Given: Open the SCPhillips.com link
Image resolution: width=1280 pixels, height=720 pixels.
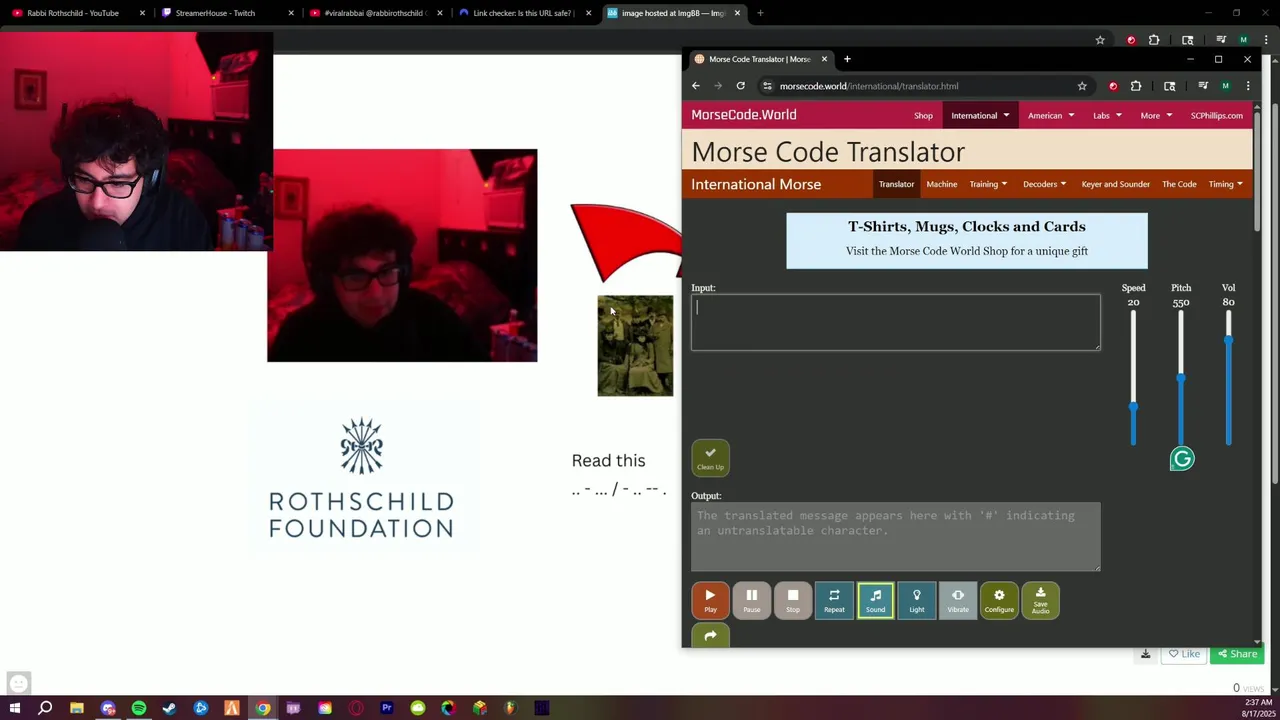Looking at the screenshot, I should tap(1216, 115).
